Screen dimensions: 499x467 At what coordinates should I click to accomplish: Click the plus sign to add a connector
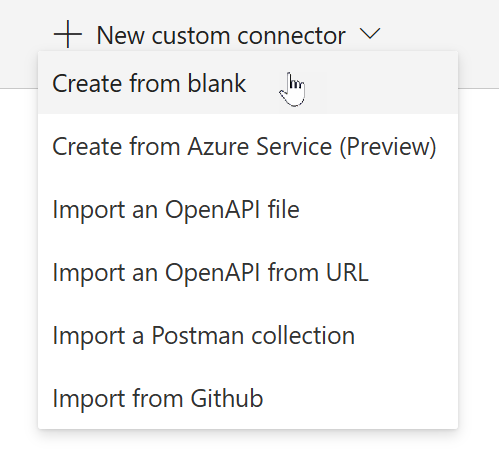coord(68,34)
